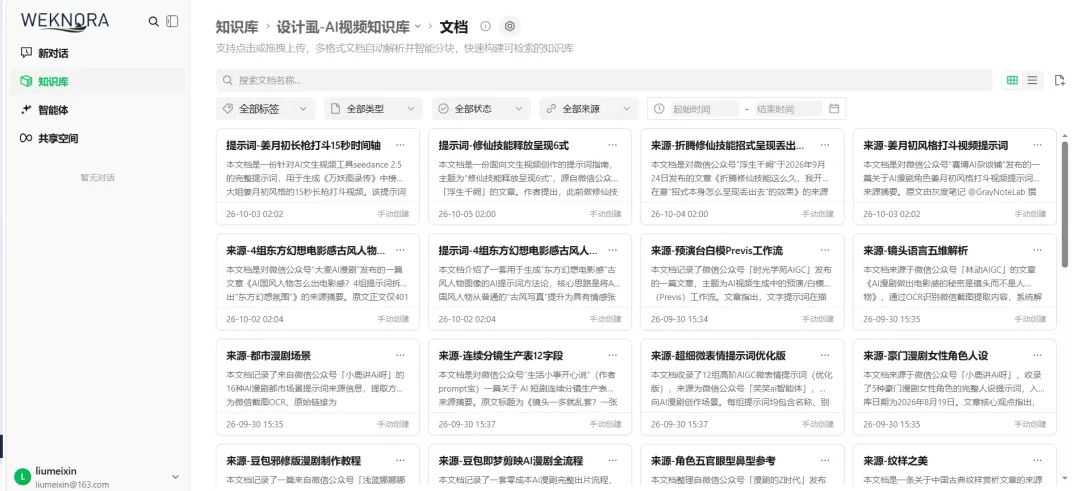Open document 来源-超细微表情提示词优化版
1080x491 pixels.
coord(718,355)
